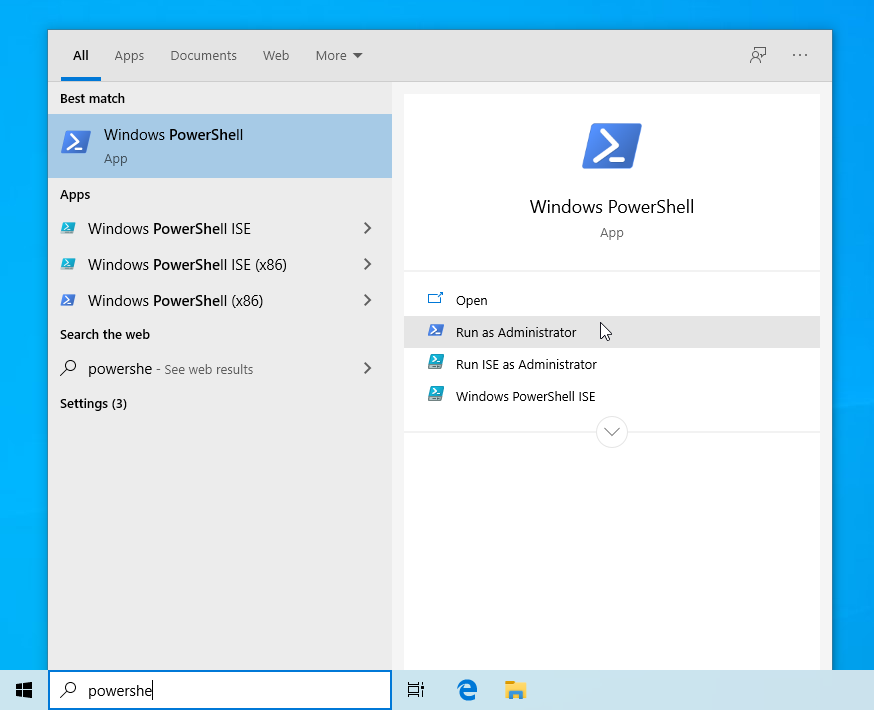This screenshot has width=874, height=710.
Task: Expand the More filter dropdown
Action: coord(339,56)
